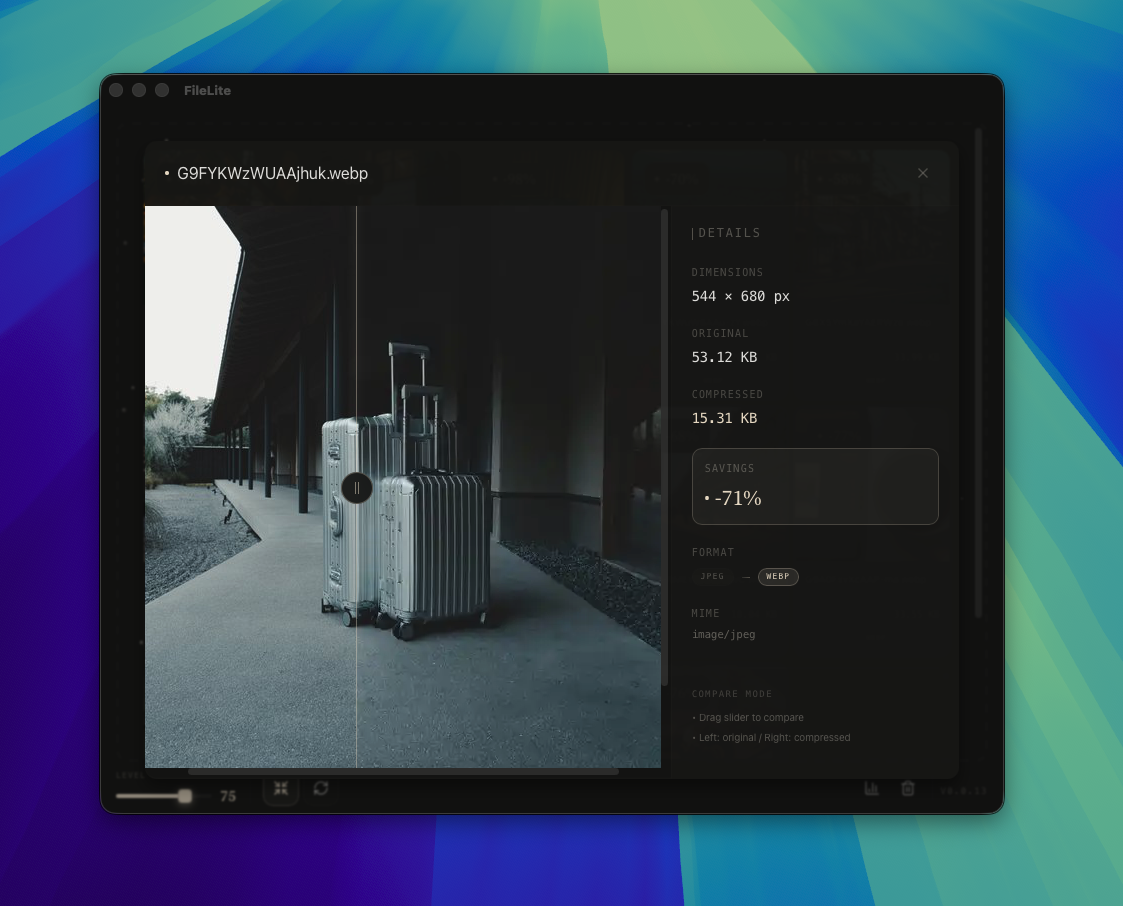Dismiss the details view with the X
The height and width of the screenshot is (906, 1123).
923,172
